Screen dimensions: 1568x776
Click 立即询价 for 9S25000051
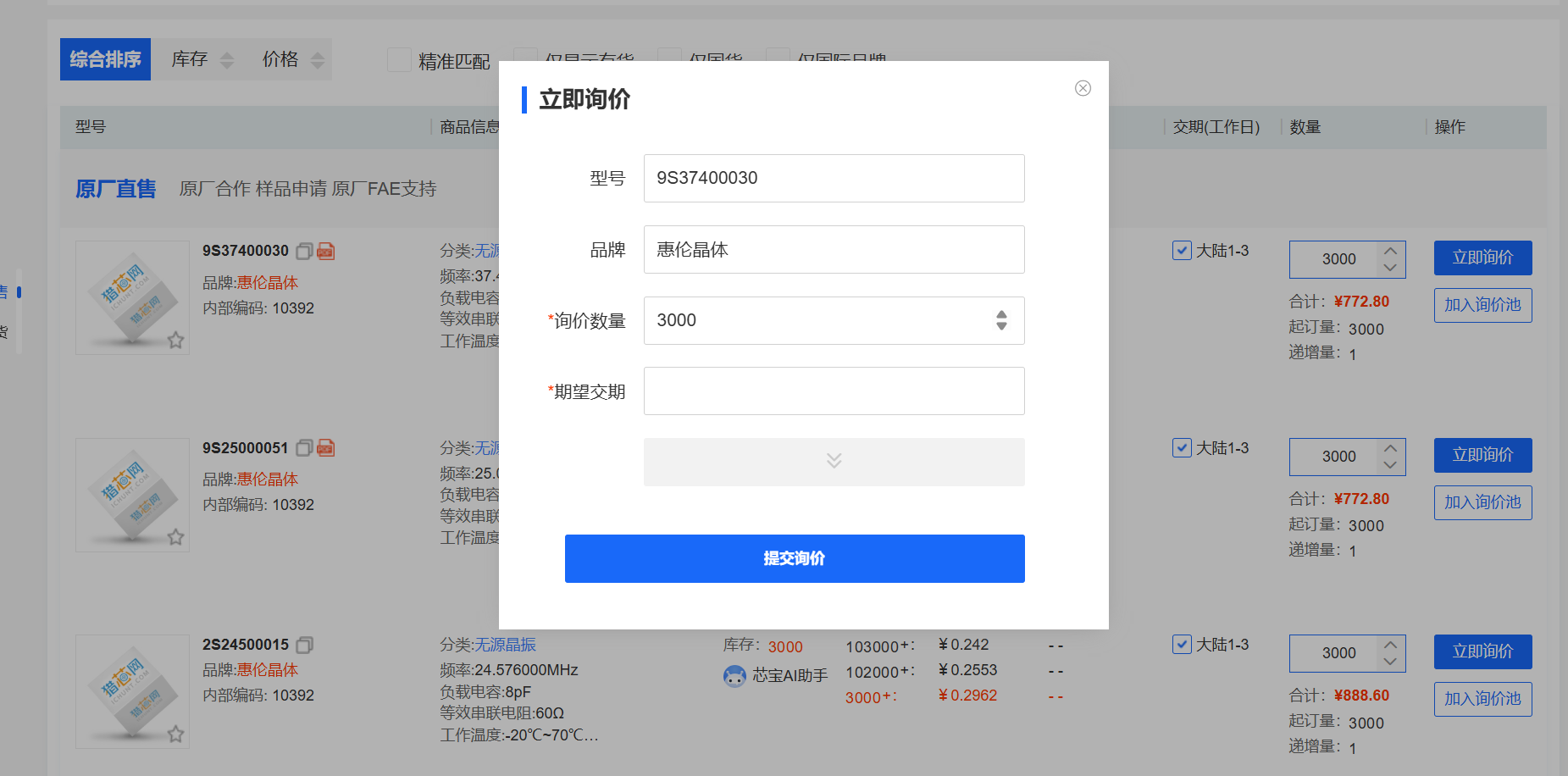click(x=1482, y=455)
